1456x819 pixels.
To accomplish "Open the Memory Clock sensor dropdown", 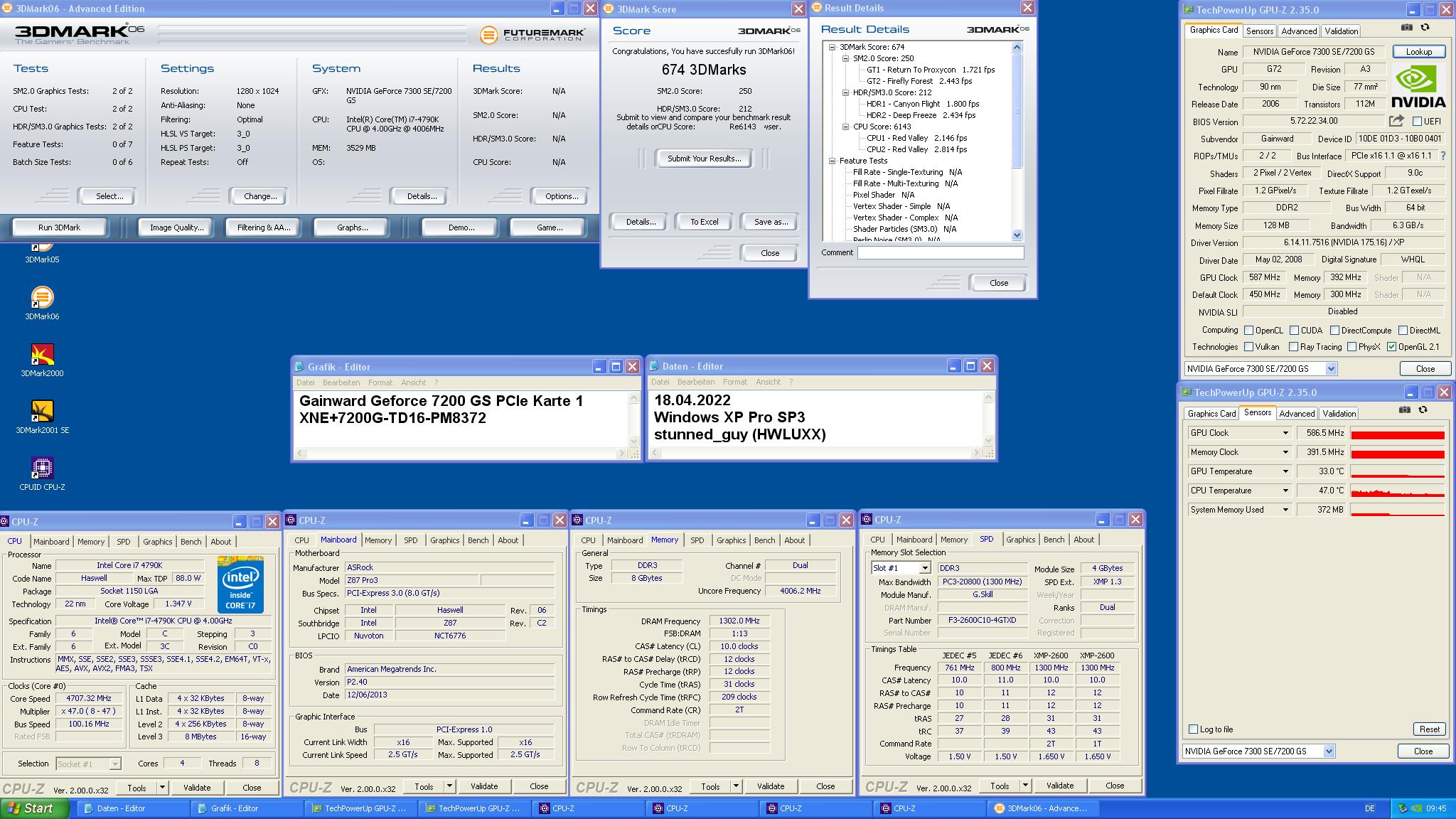I will click(1285, 452).
